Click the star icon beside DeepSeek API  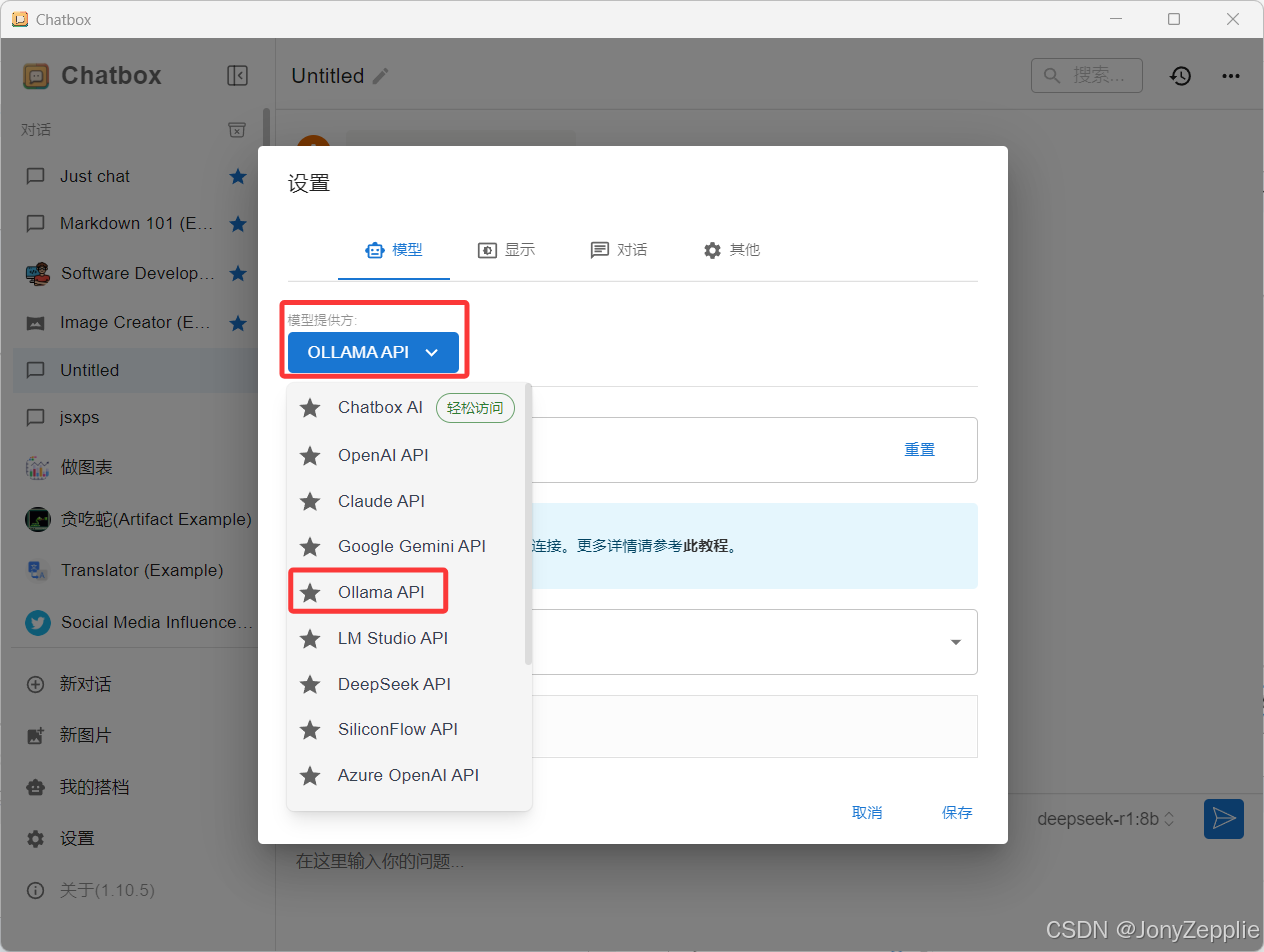coord(310,684)
